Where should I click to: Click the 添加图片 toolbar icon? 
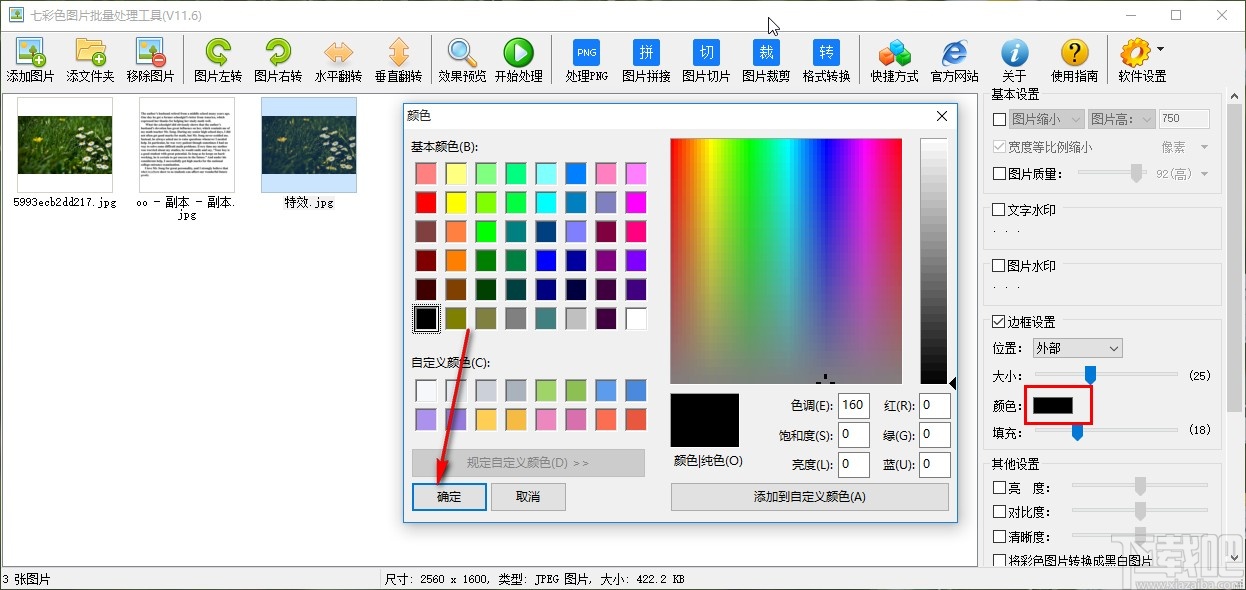tap(31, 60)
